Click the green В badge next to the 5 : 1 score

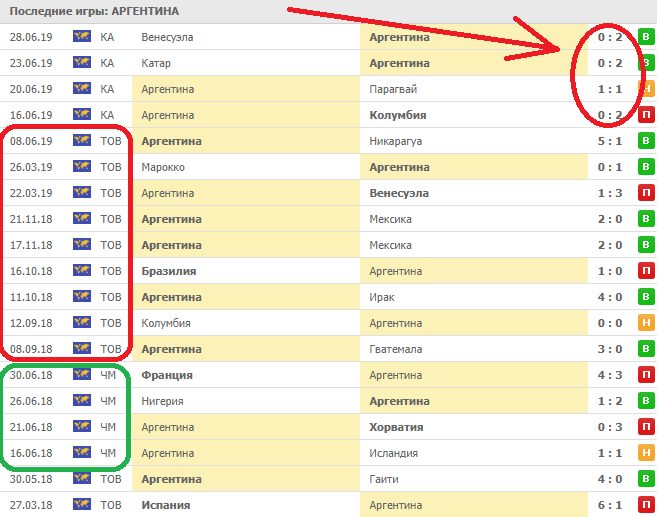(646, 141)
